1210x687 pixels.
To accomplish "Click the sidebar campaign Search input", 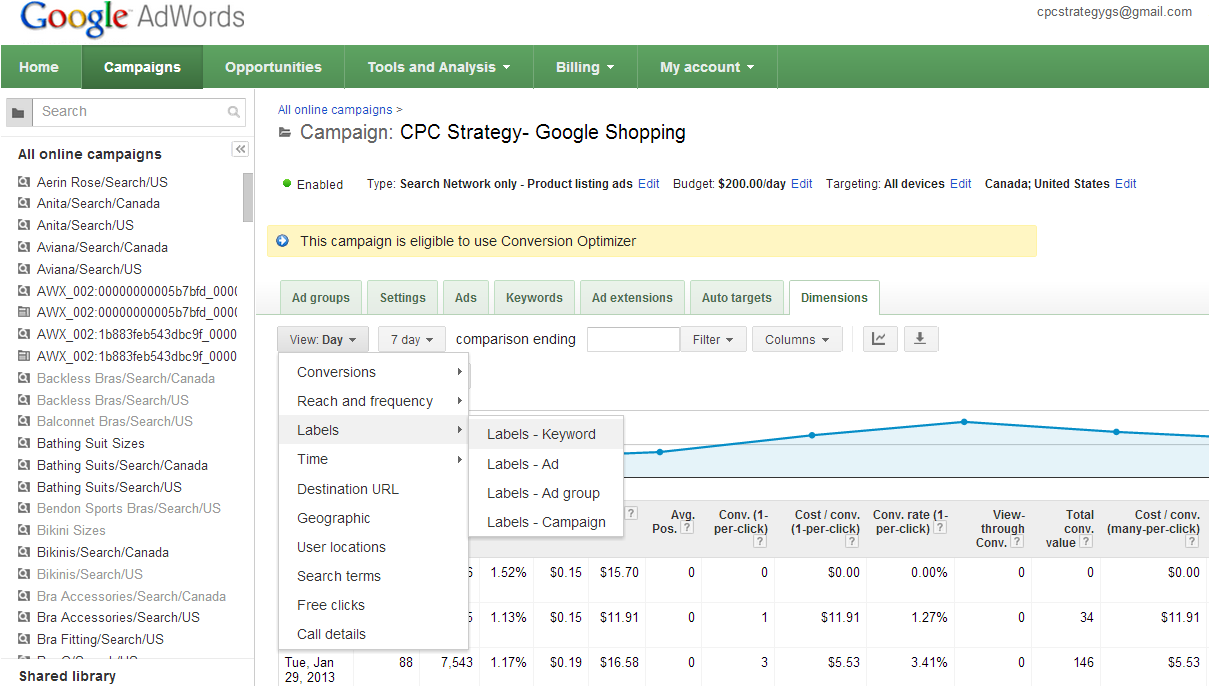I will [x=130, y=112].
